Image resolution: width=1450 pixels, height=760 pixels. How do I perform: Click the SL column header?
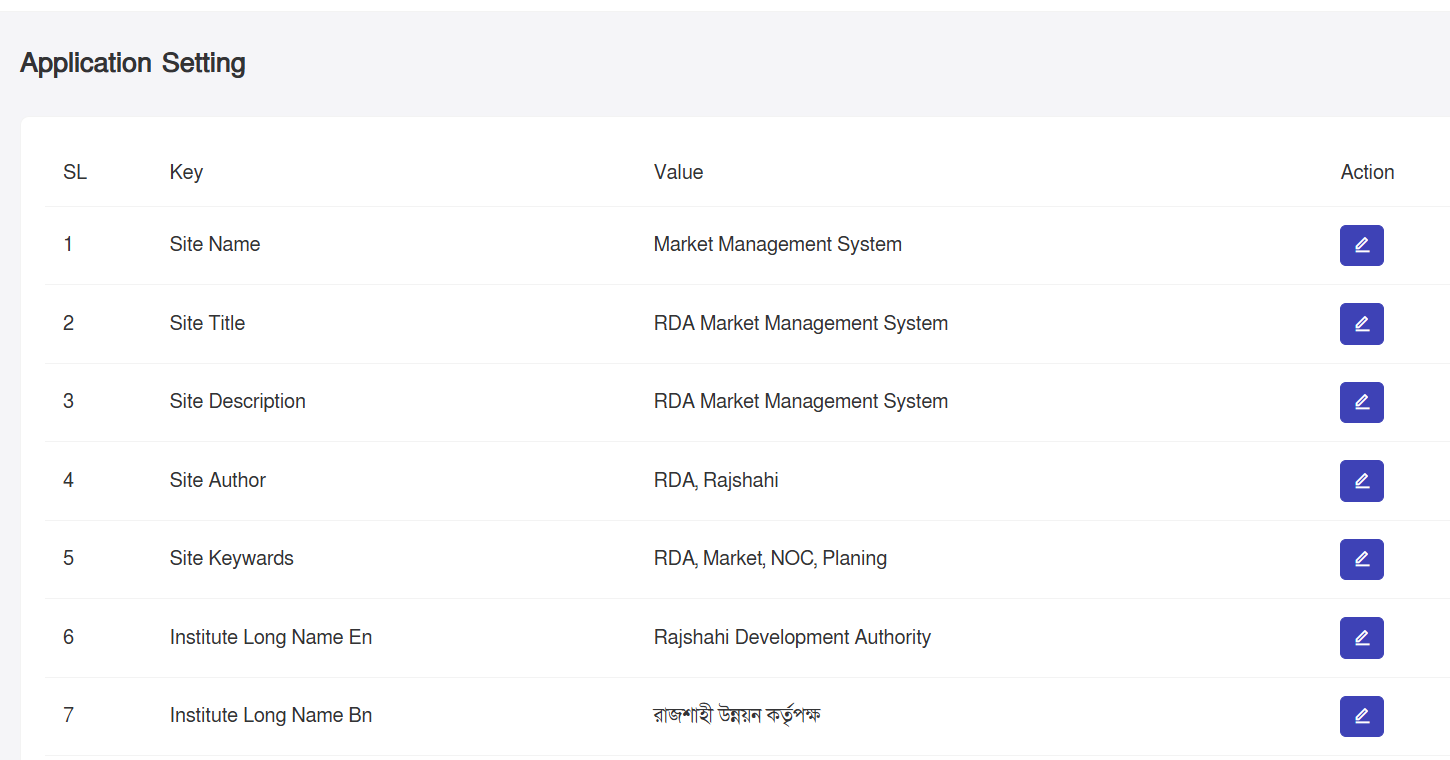(75, 172)
